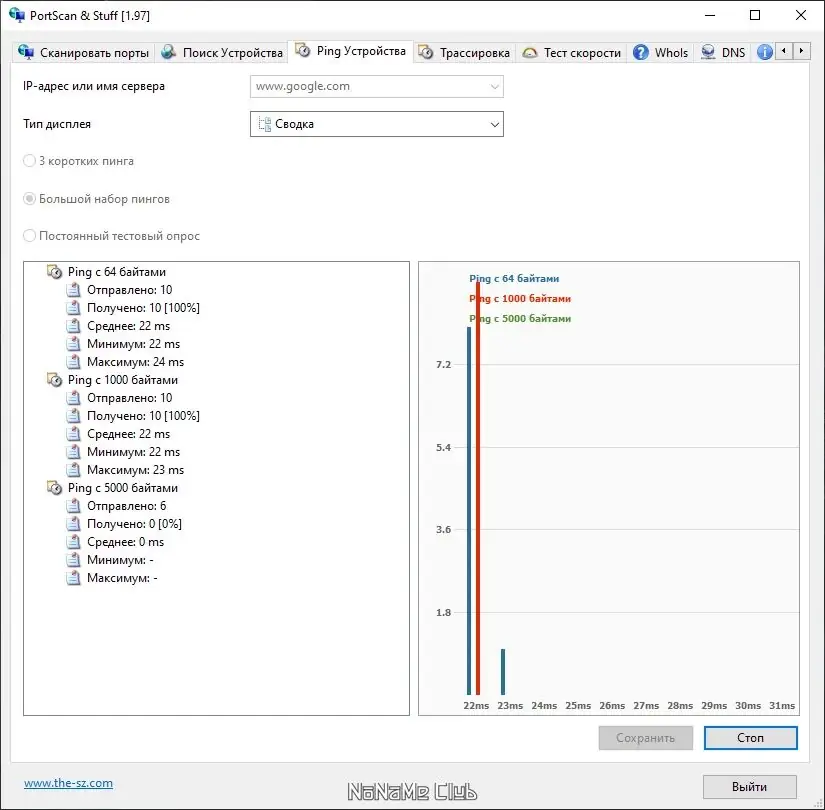Click the 31ms axis label on chart
The image size is (825, 810).
coord(782,706)
